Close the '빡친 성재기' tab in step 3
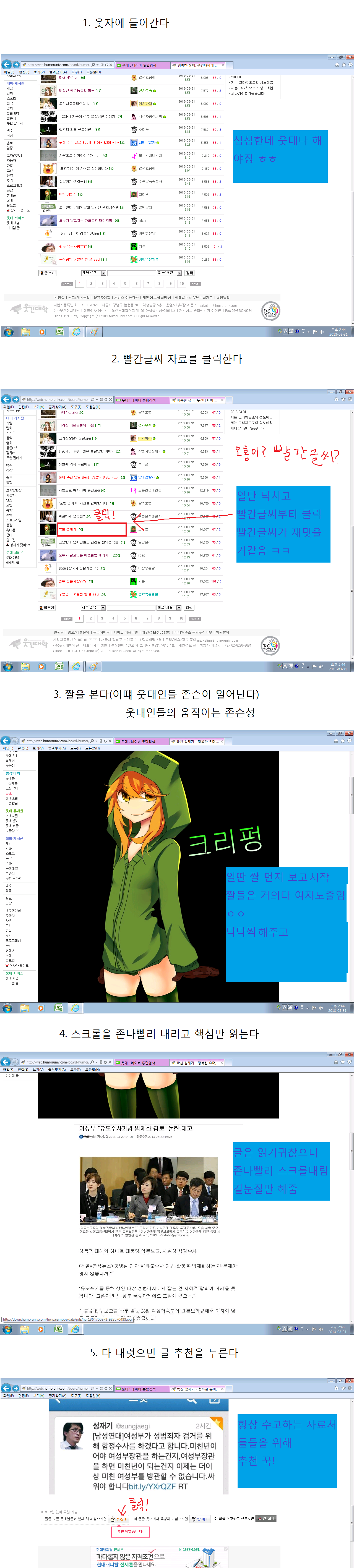 [x=222, y=741]
